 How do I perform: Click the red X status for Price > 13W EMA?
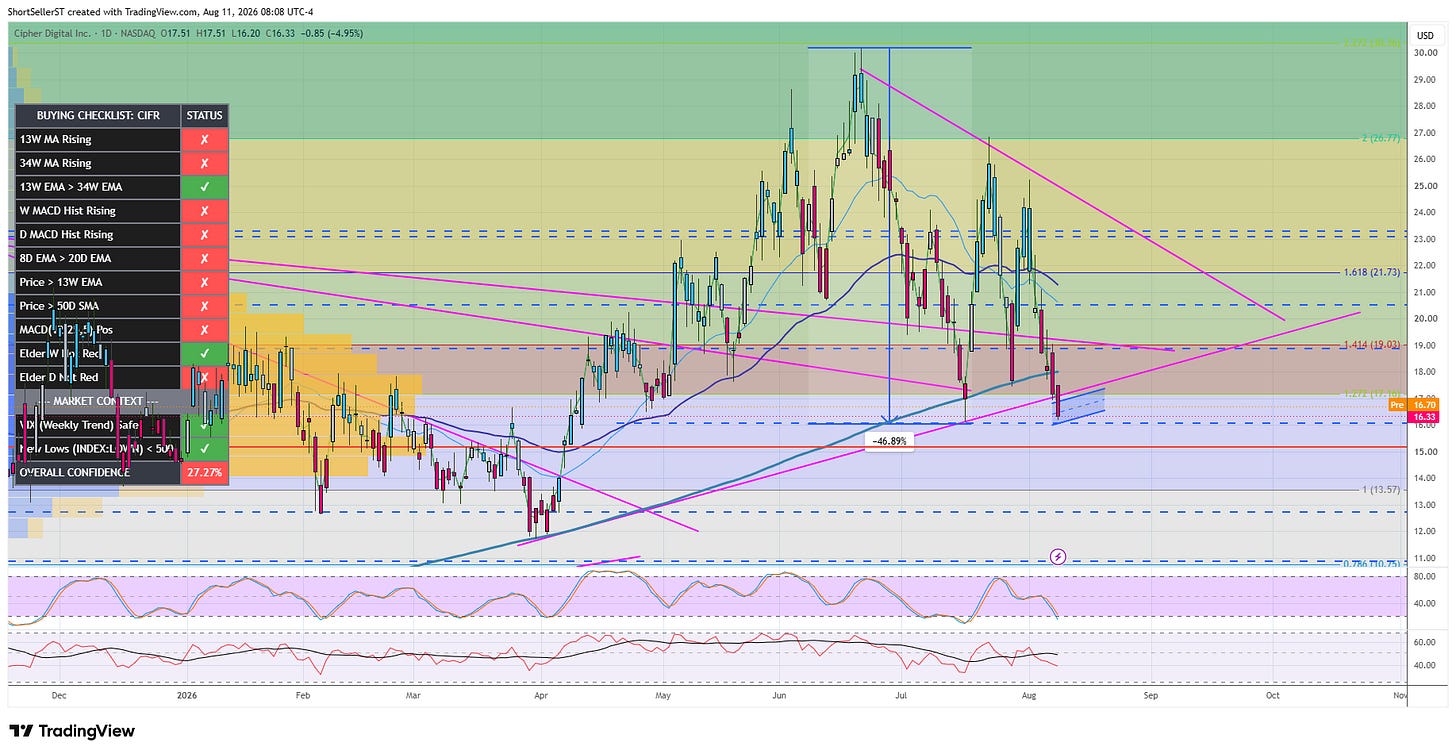tap(205, 282)
